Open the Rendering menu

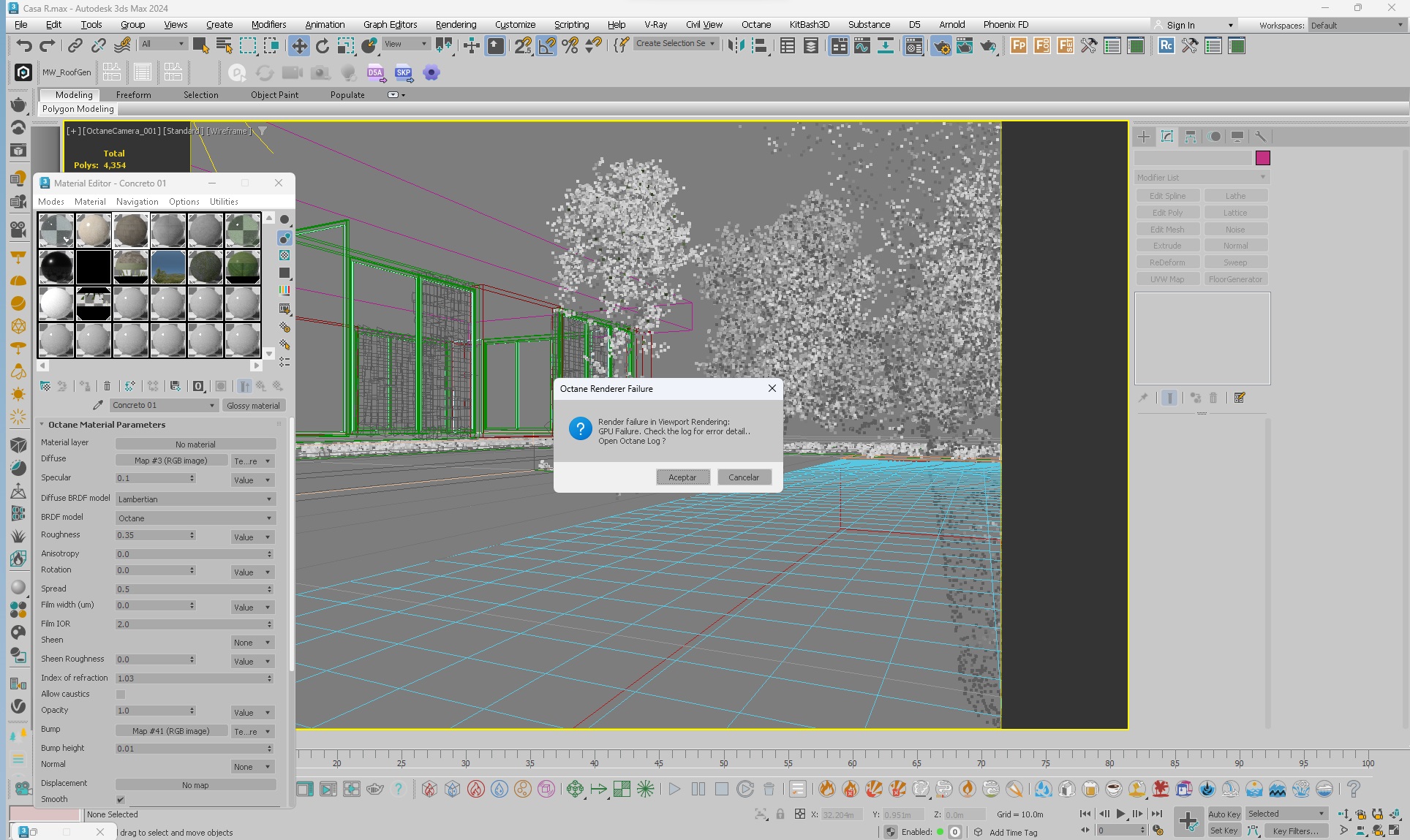point(456,24)
